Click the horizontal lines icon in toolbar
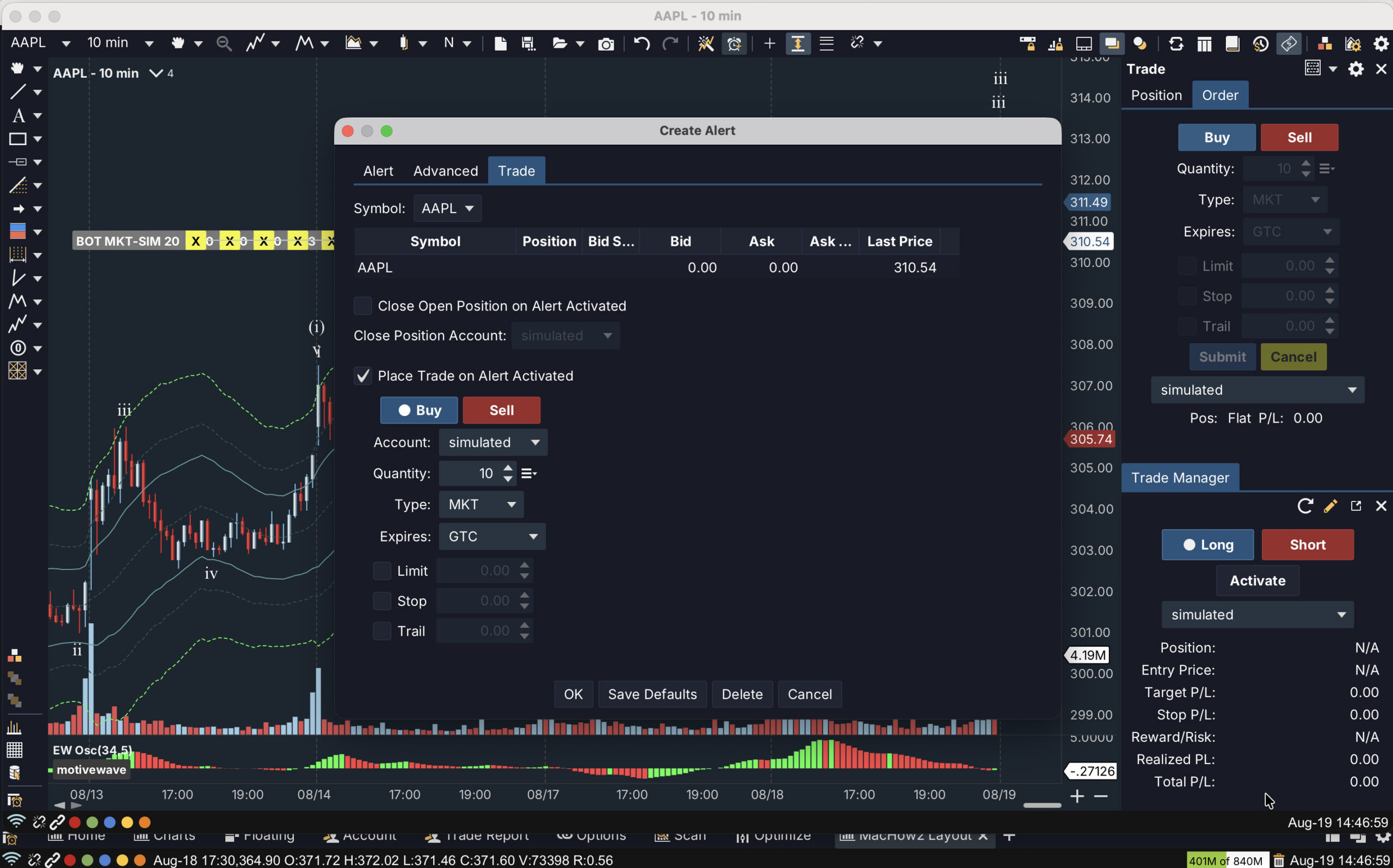Screen dimensions: 1393x868 (826, 44)
